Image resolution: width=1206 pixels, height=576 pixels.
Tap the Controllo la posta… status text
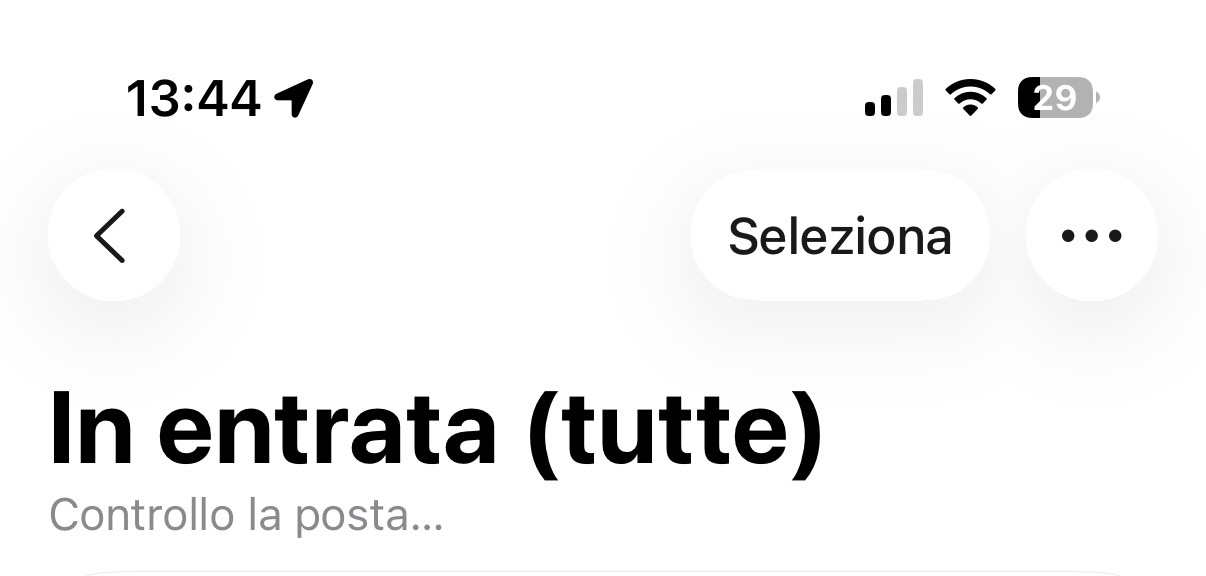(246, 515)
